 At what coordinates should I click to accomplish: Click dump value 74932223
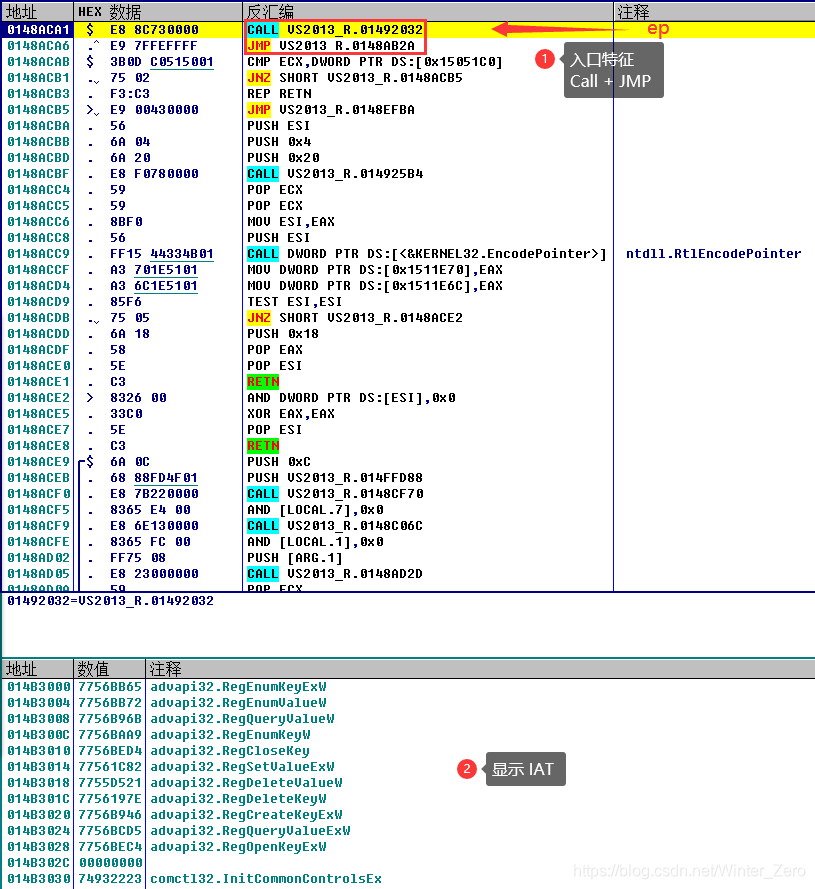pyautogui.click(x=110, y=879)
